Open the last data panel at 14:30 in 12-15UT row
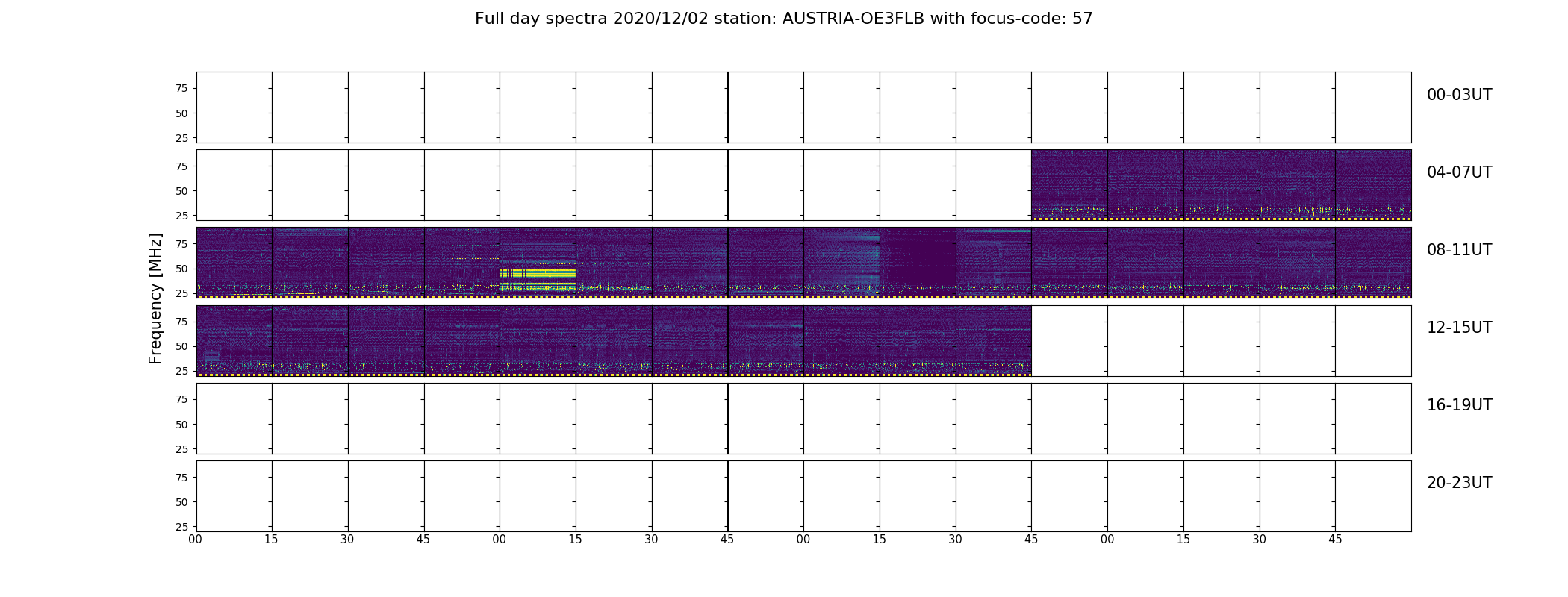The image size is (1568, 597). point(993,340)
